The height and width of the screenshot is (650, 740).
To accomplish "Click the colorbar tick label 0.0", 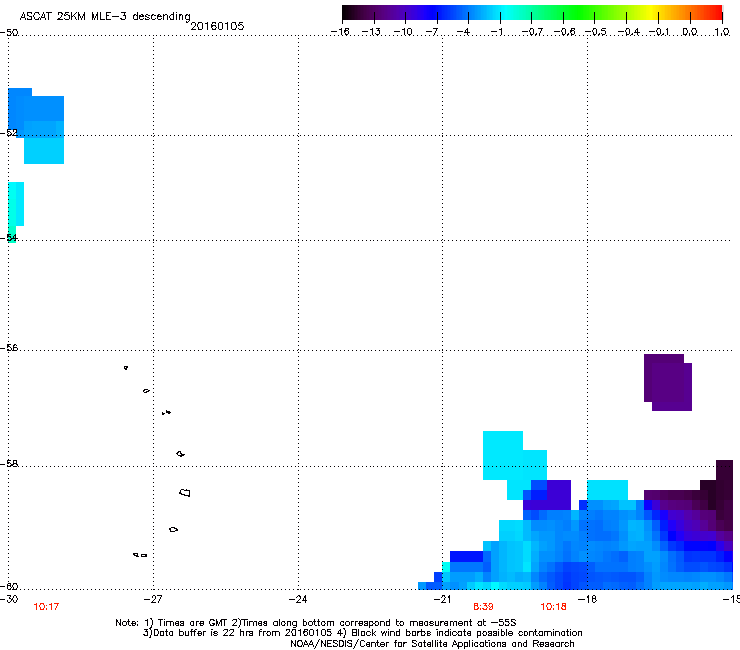I will 690,32.
